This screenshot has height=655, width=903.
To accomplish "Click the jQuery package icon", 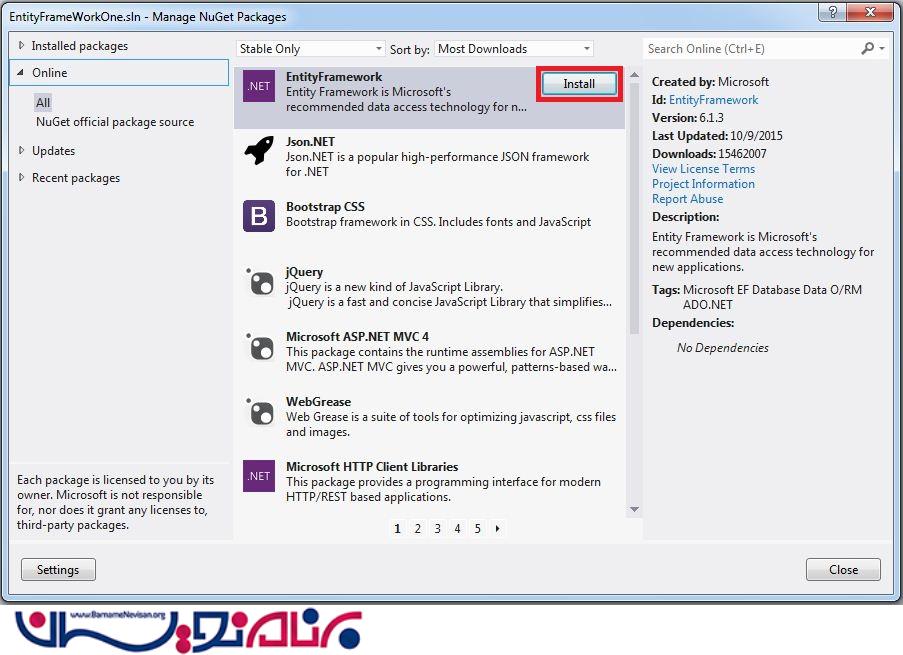I will pos(259,281).
